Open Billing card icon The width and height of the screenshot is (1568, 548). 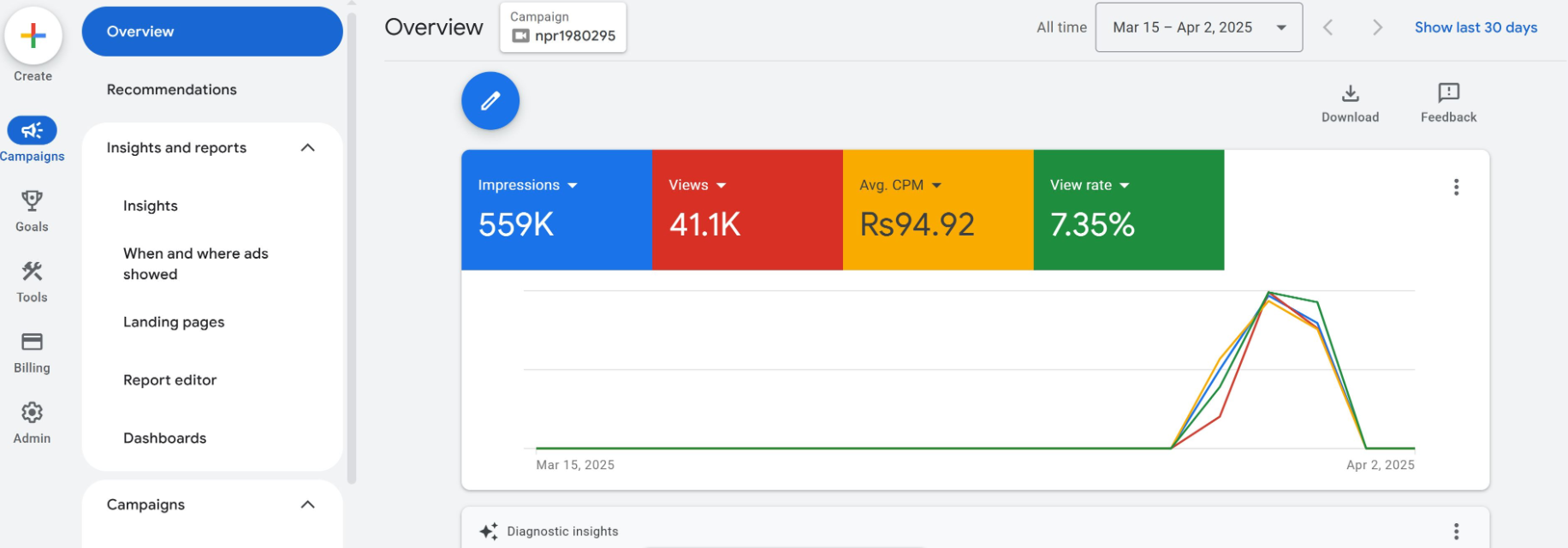tap(33, 342)
